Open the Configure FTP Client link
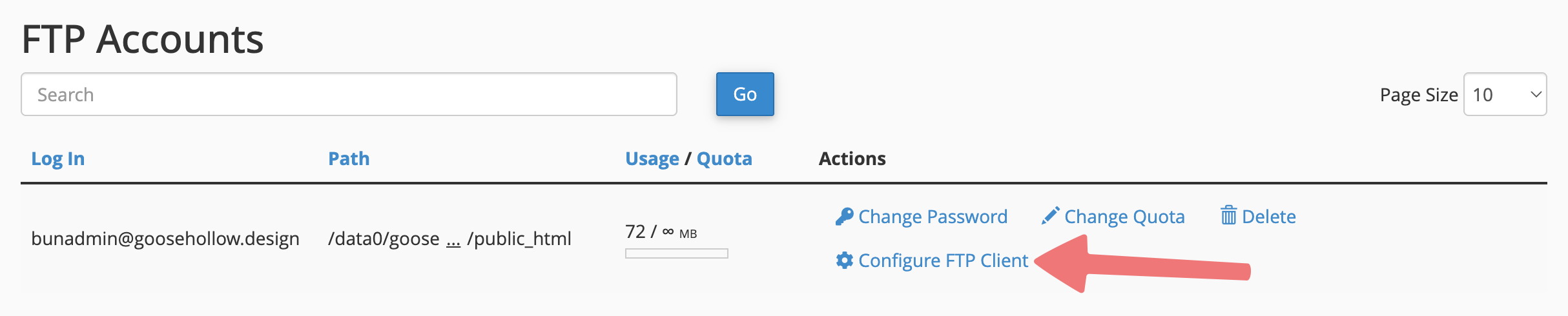 point(943,261)
